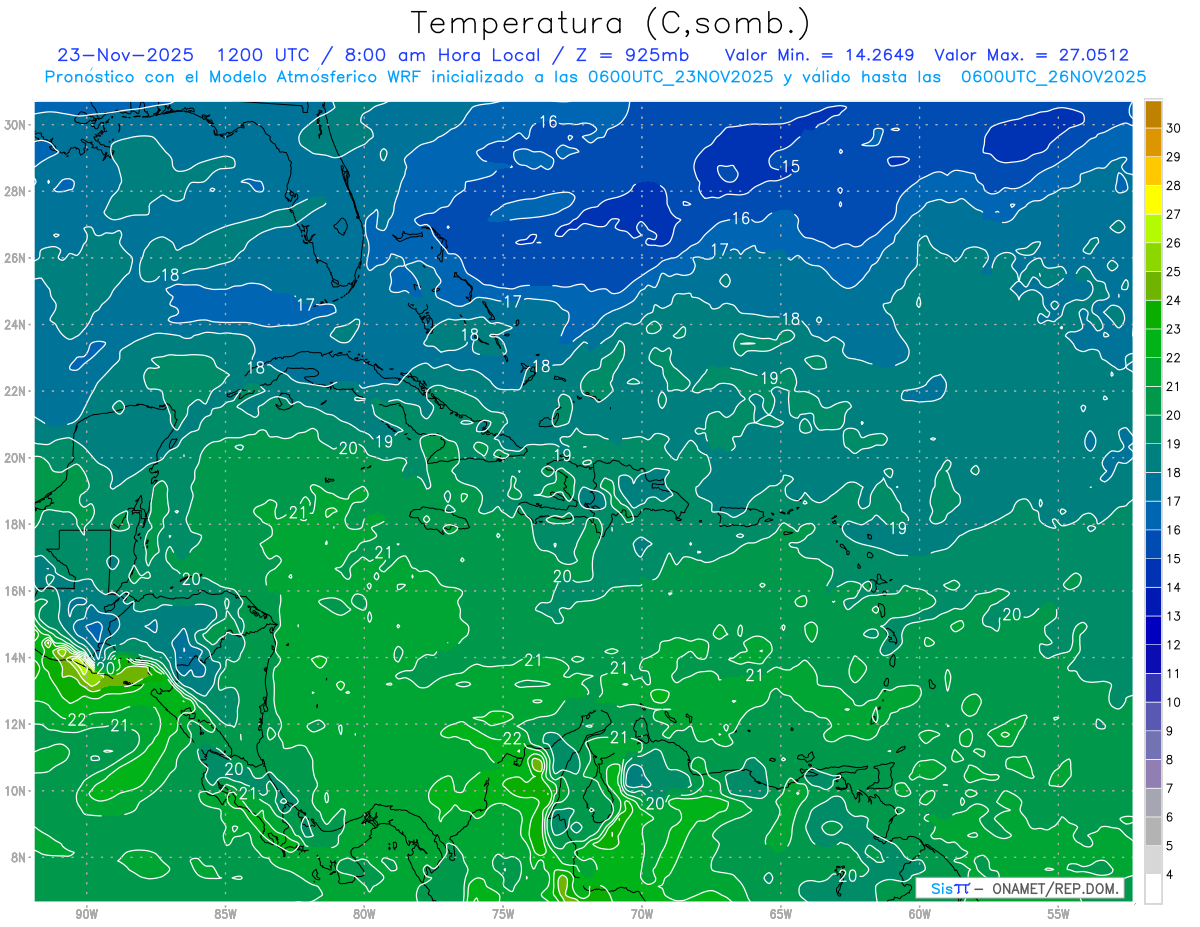
Task: Click the '70W' longitude axis label
Action: tap(642, 914)
